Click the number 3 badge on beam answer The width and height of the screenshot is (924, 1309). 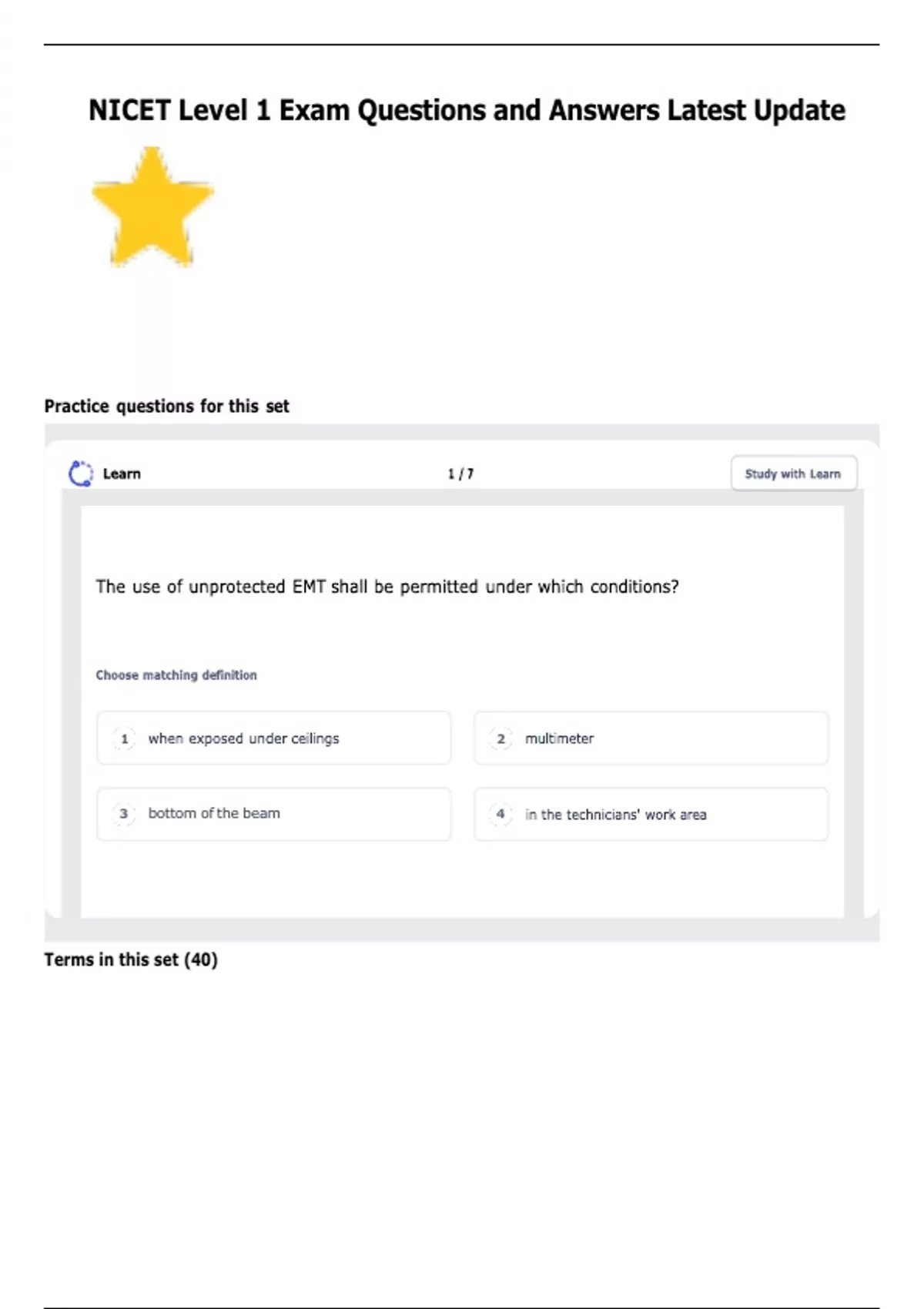coord(124,813)
